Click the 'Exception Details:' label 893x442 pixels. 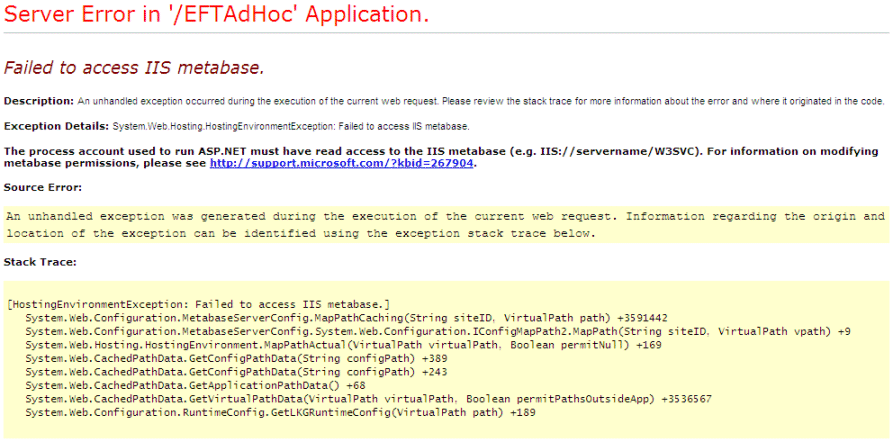coord(56,126)
